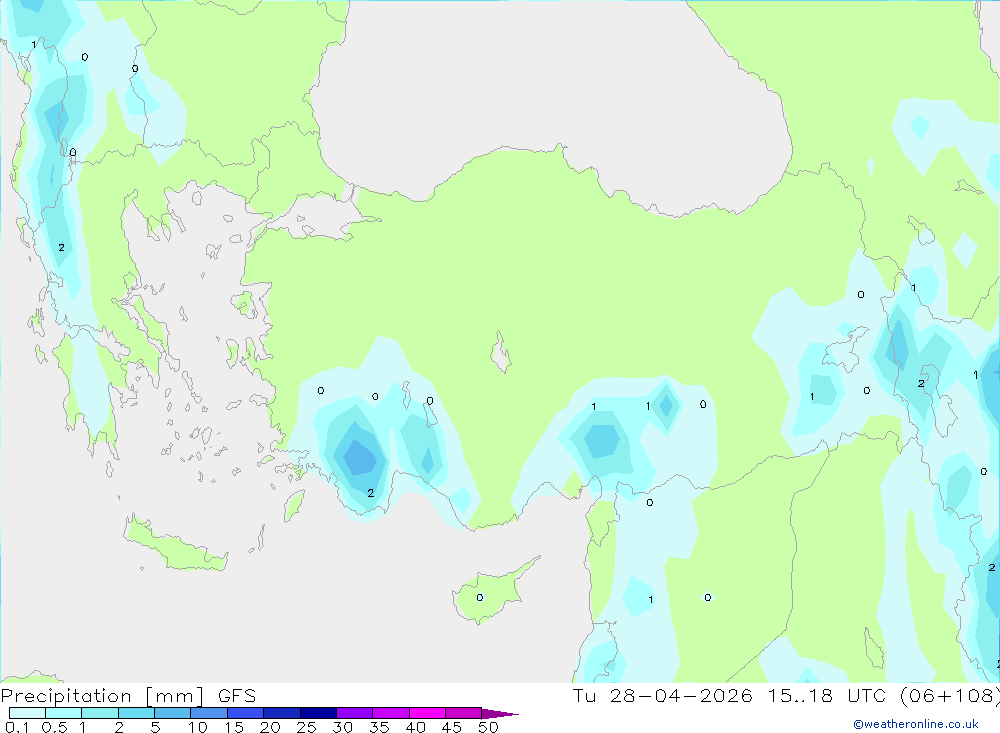Click the '15..18 UTC' time range text
The height and width of the screenshot is (733, 1000).
tap(828, 696)
